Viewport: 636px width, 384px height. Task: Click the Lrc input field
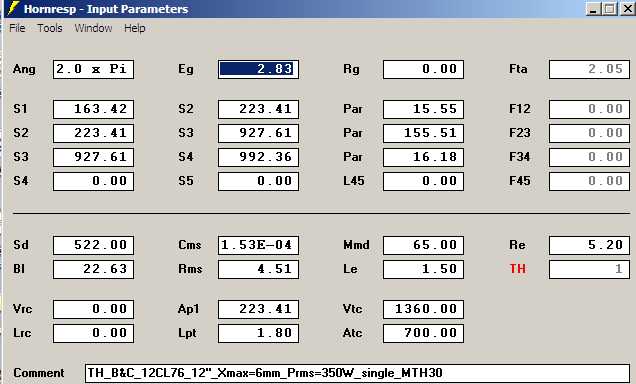click(x=93, y=333)
